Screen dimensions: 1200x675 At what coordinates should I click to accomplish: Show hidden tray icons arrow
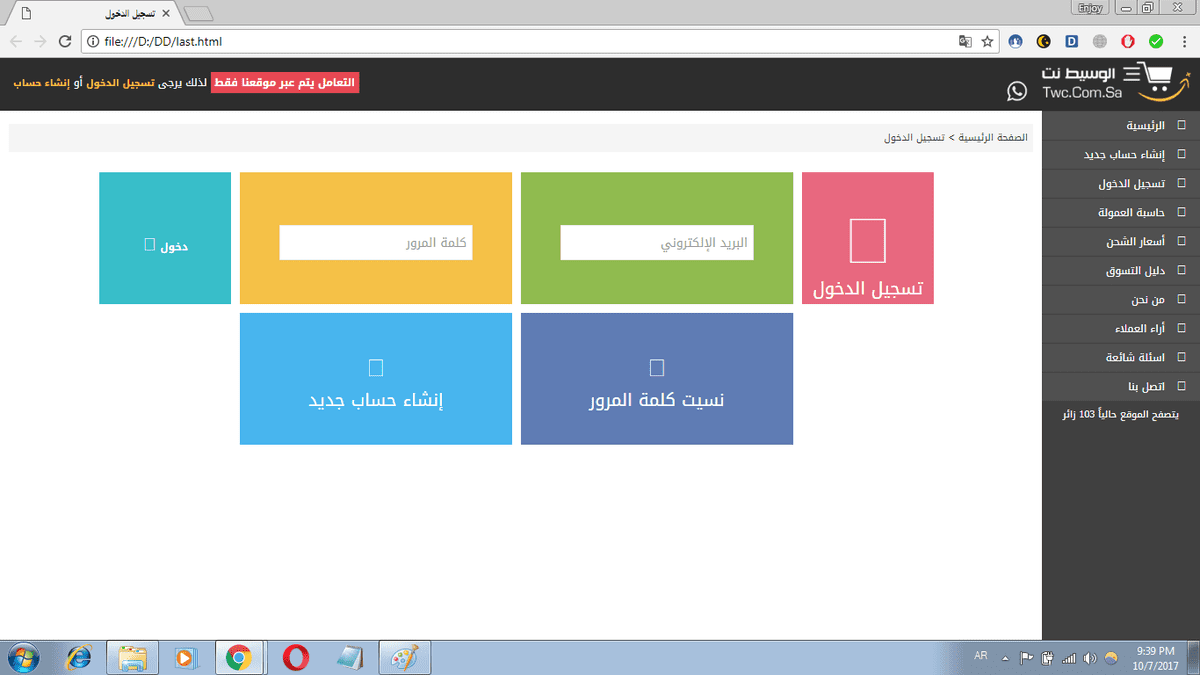tap(1005, 658)
